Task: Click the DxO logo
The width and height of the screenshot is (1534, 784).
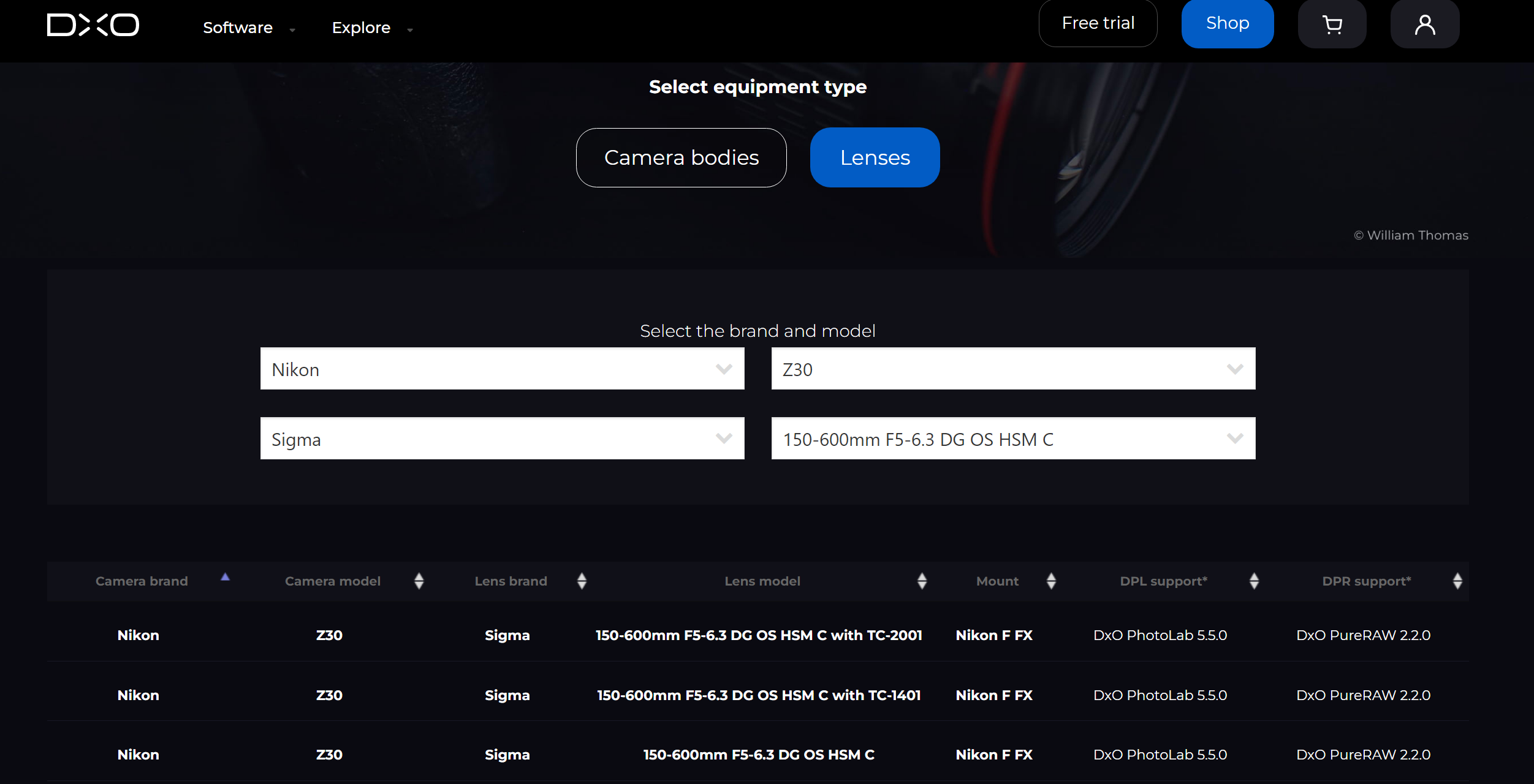Action: tap(93, 25)
